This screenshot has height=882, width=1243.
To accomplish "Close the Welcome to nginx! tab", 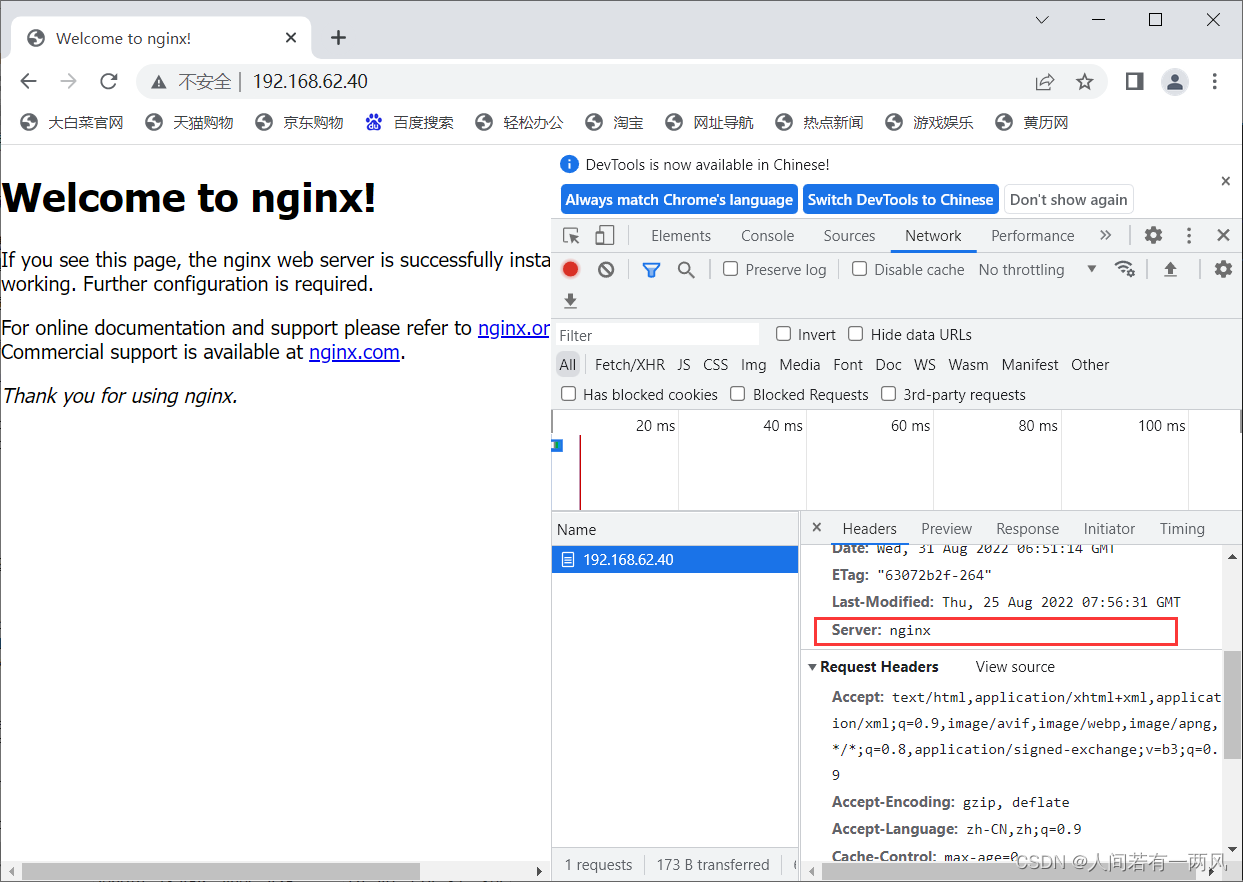I will pyautogui.click(x=291, y=38).
